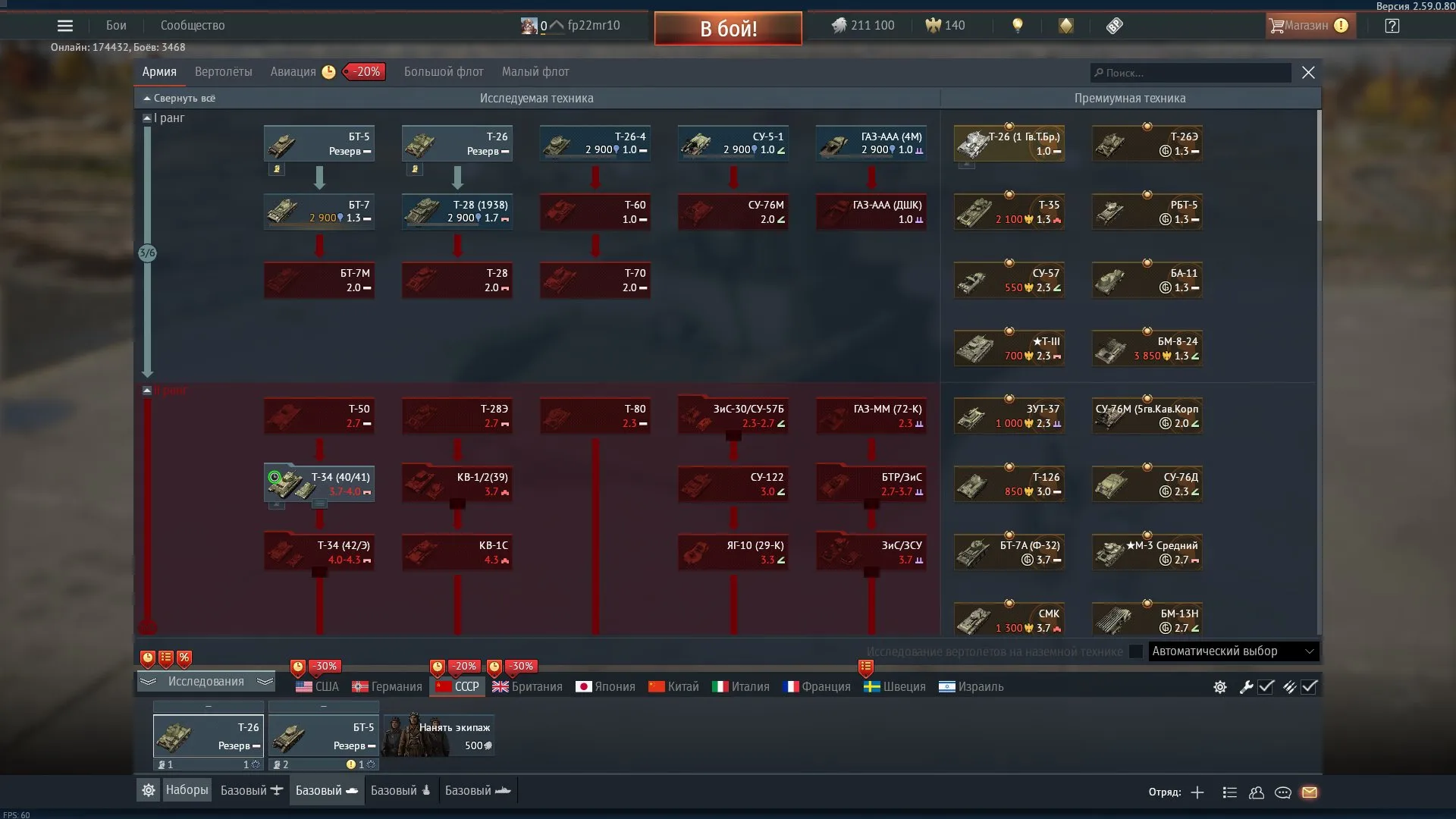Open the squad list icon near Отряд

pos(1230,792)
